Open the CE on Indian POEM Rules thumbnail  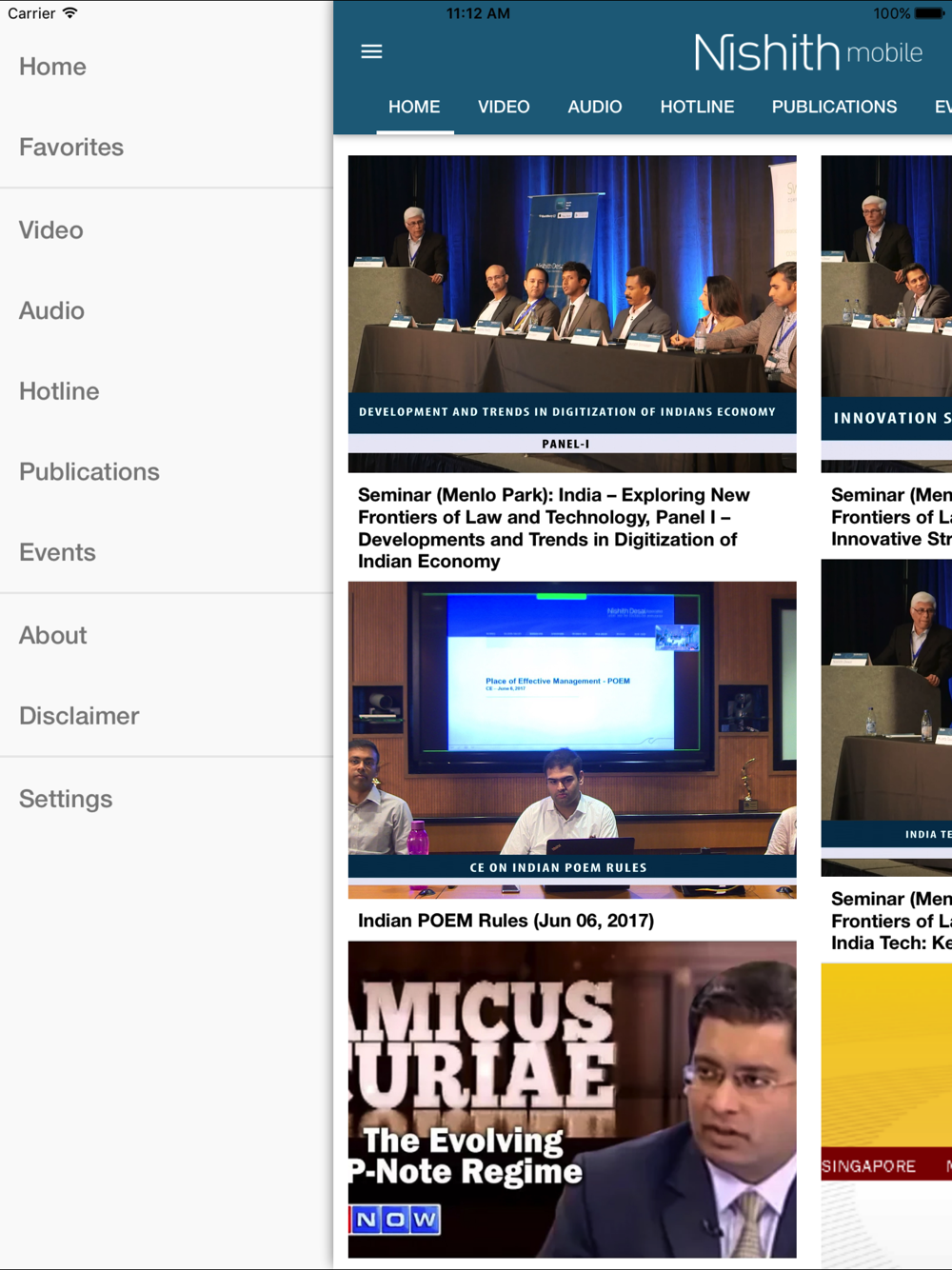tap(572, 740)
